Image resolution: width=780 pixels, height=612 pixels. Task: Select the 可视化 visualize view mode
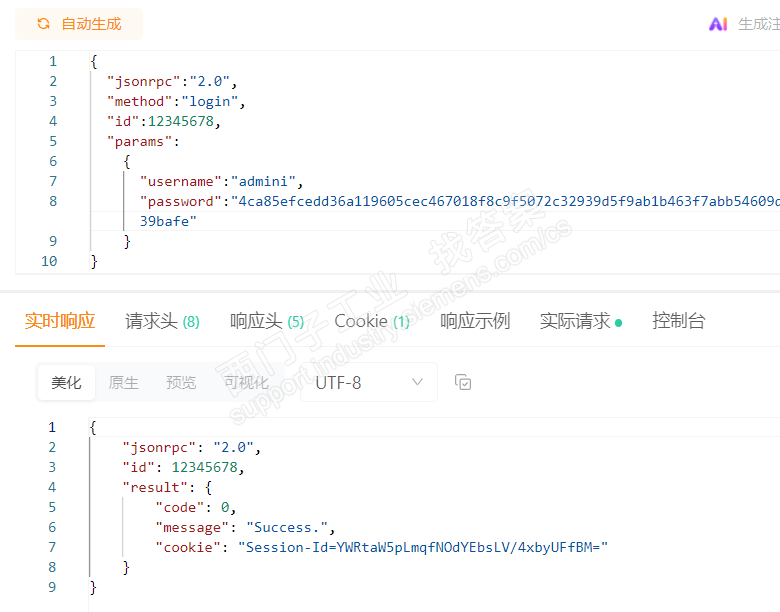pyautogui.click(x=246, y=382)
